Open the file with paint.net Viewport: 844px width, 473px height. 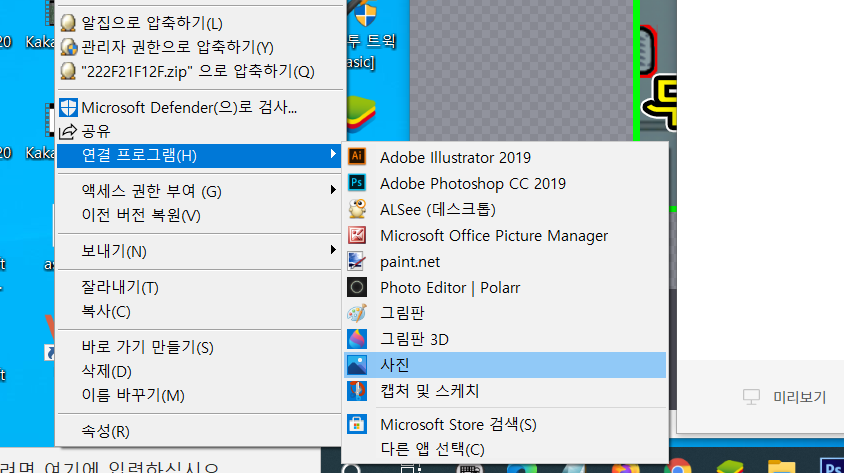tap(505, 262)
